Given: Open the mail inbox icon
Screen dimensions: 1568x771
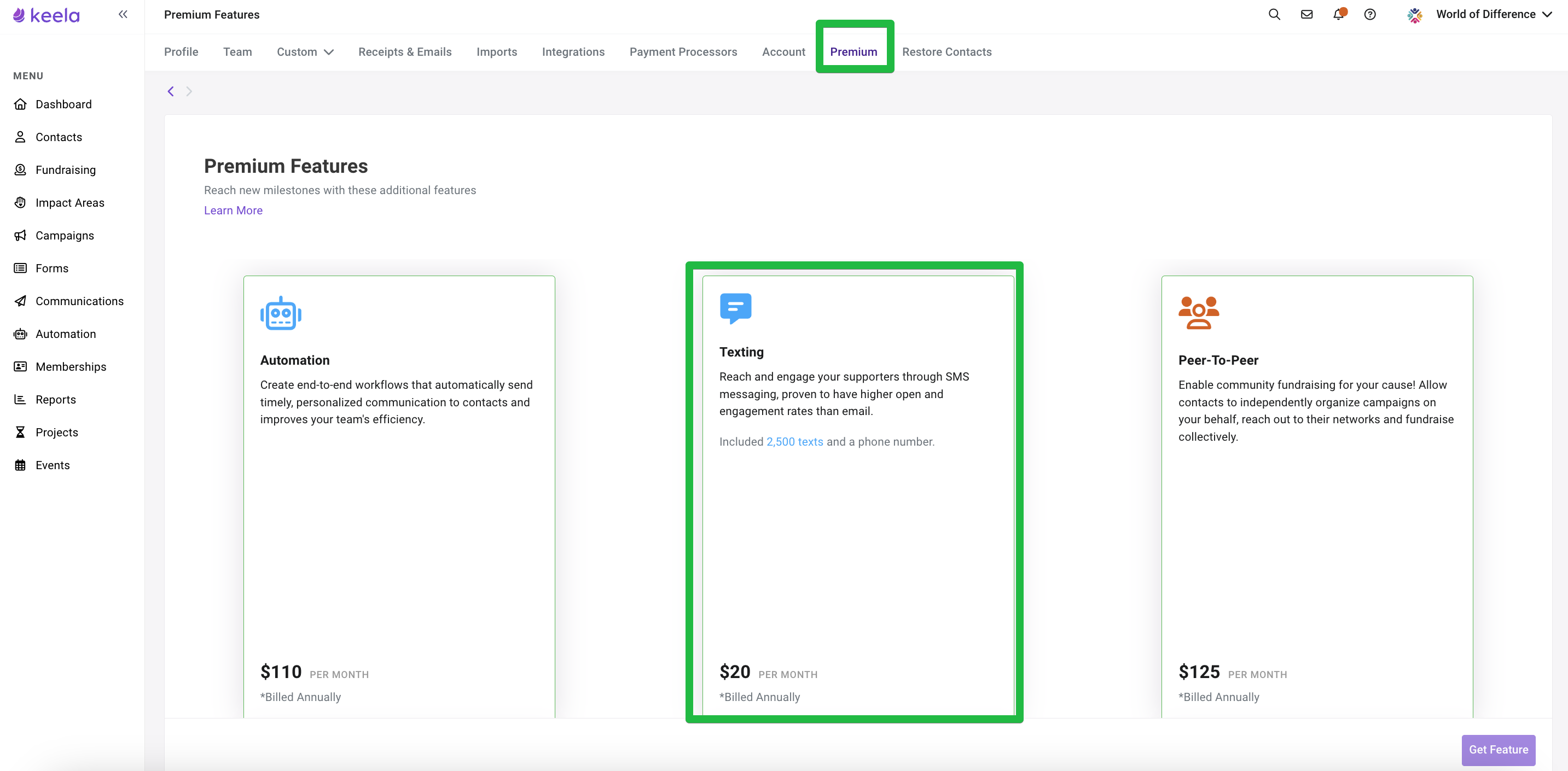Looking at the screenshot, I should [x=1306, y=14].
